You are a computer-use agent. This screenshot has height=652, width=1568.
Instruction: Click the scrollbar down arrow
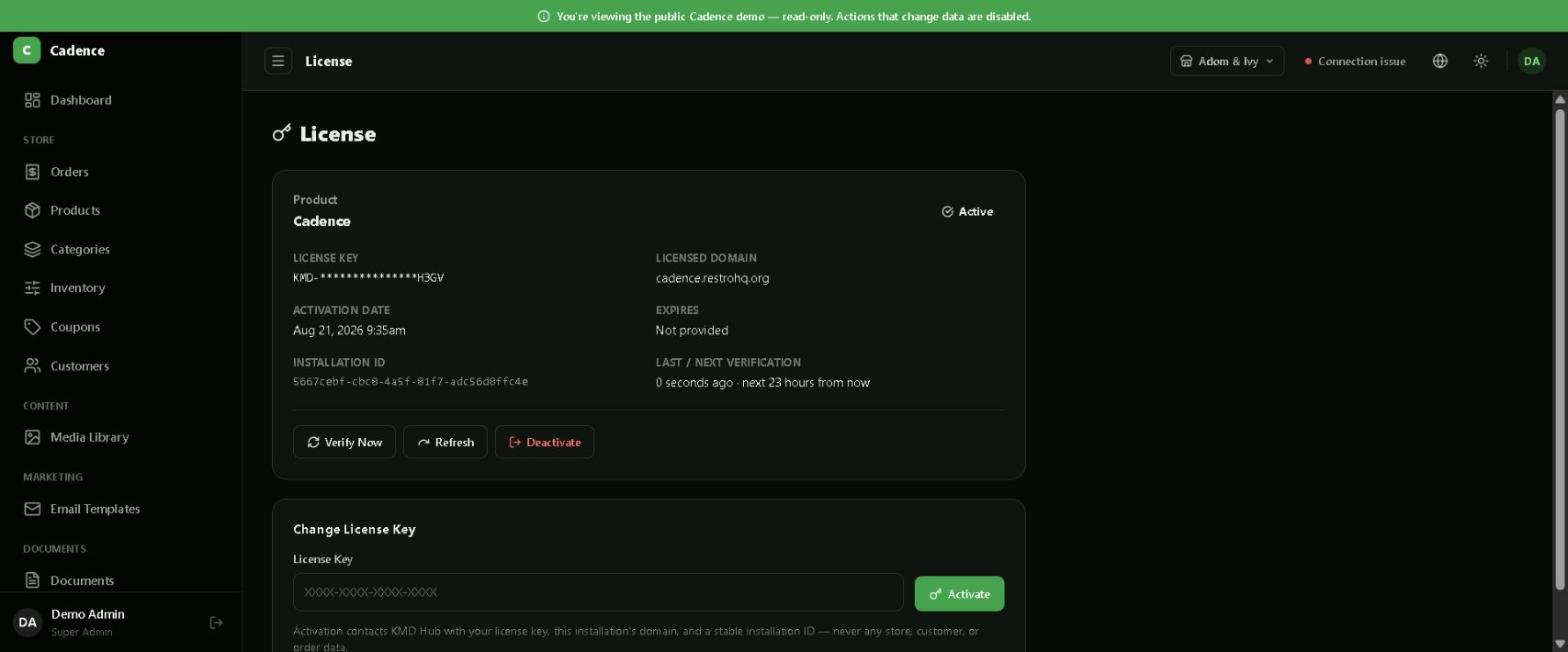pos(1559,644)
